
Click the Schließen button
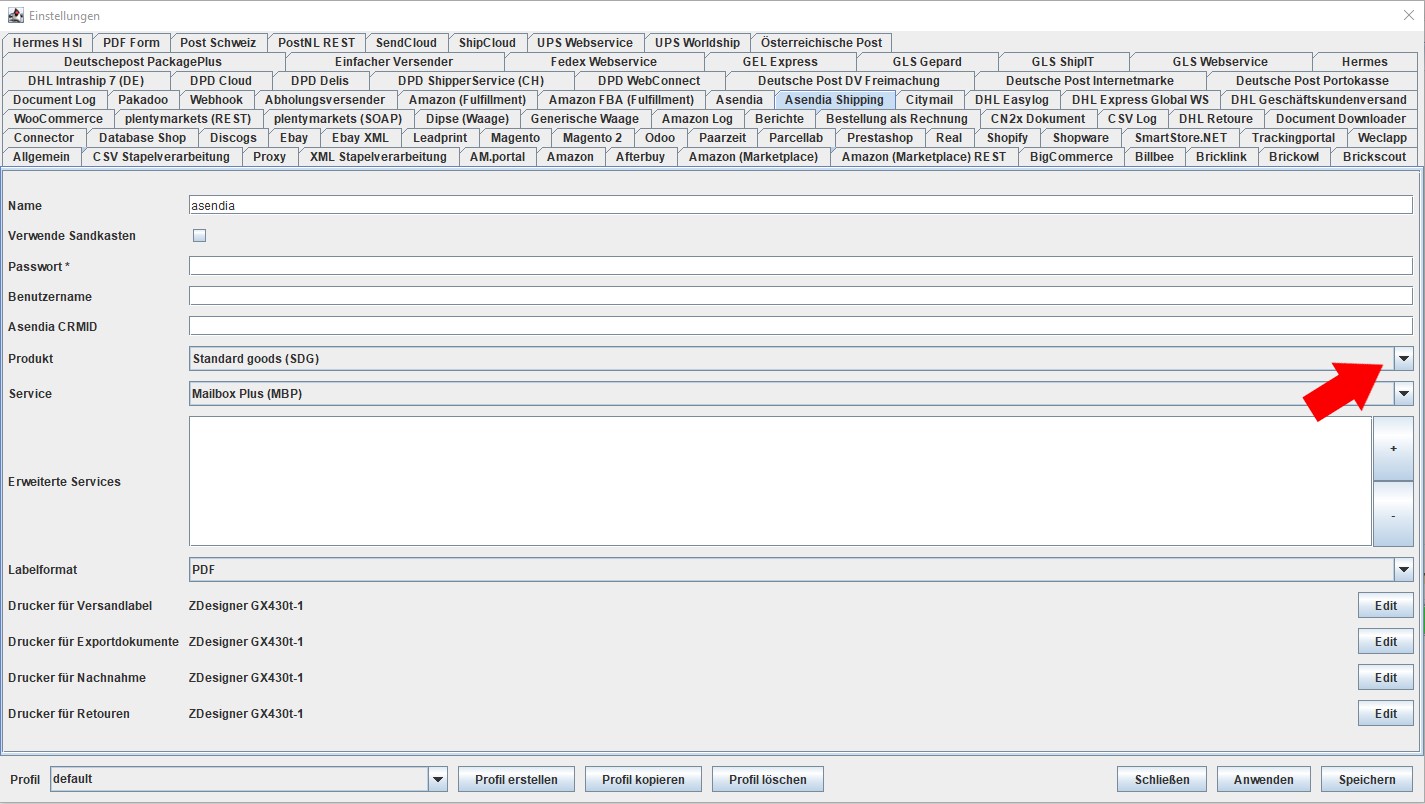pos(1162,779)
